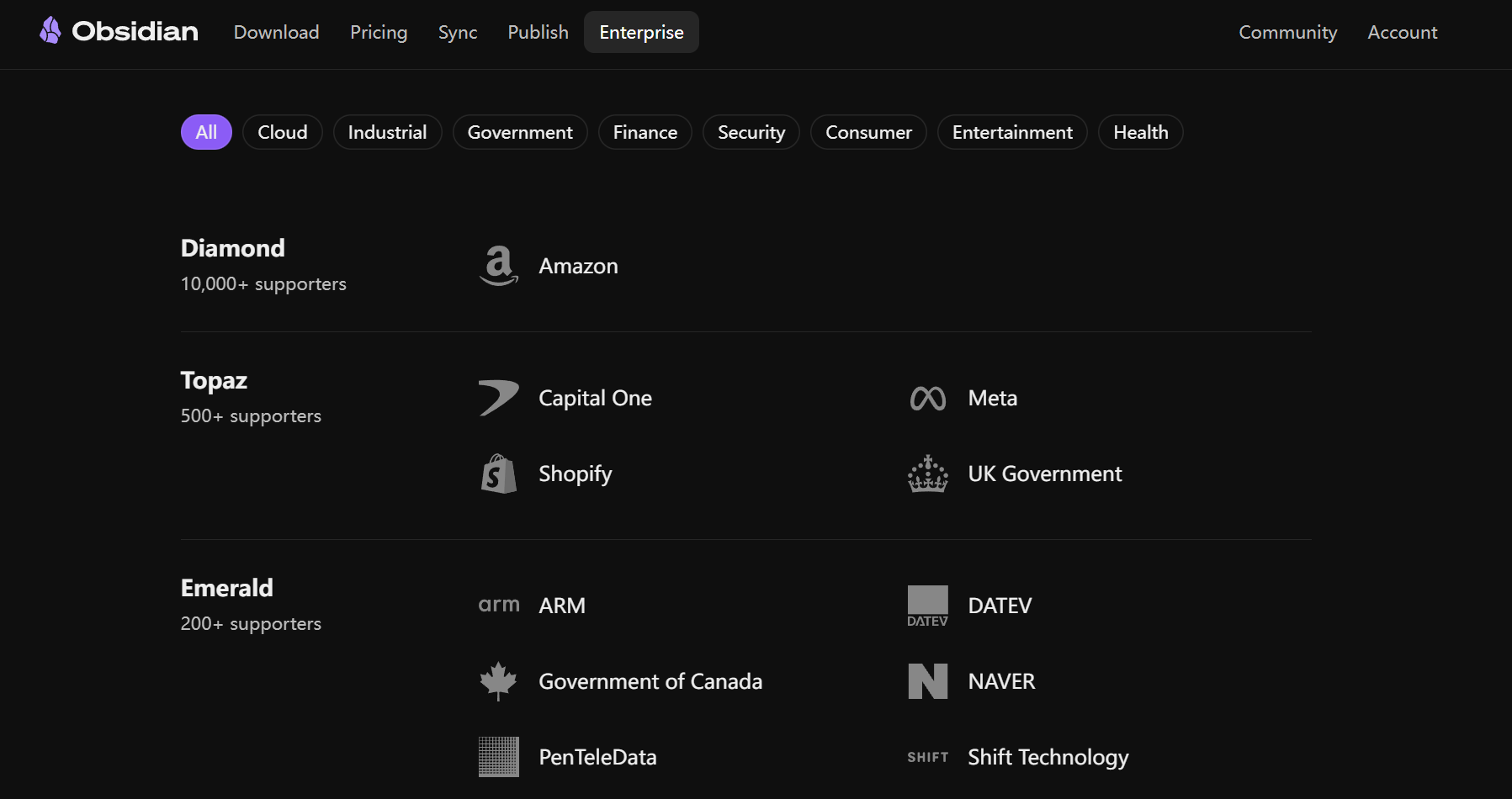
Task: Click the Canada maple leaf icon
Action: (498, 681)
